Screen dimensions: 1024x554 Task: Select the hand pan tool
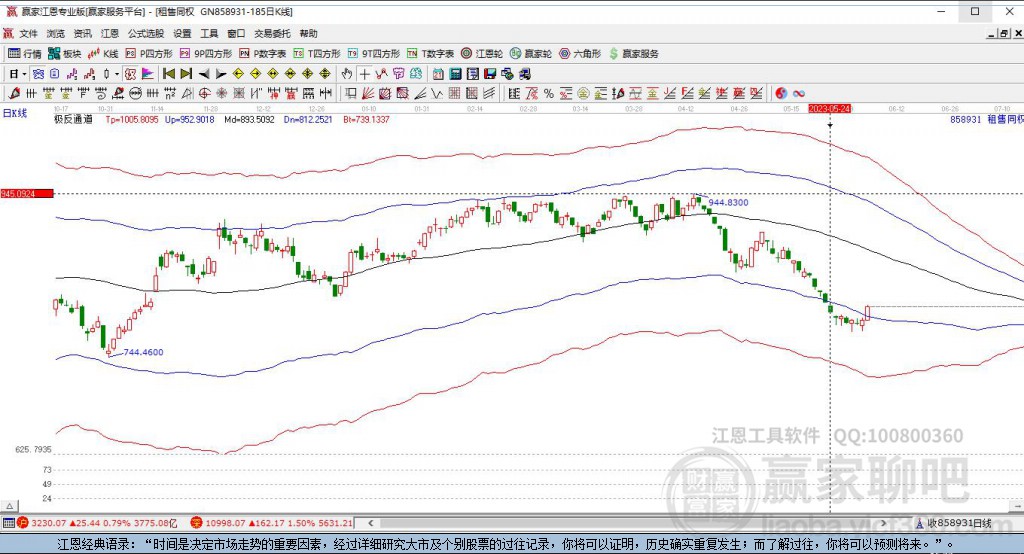347,74
